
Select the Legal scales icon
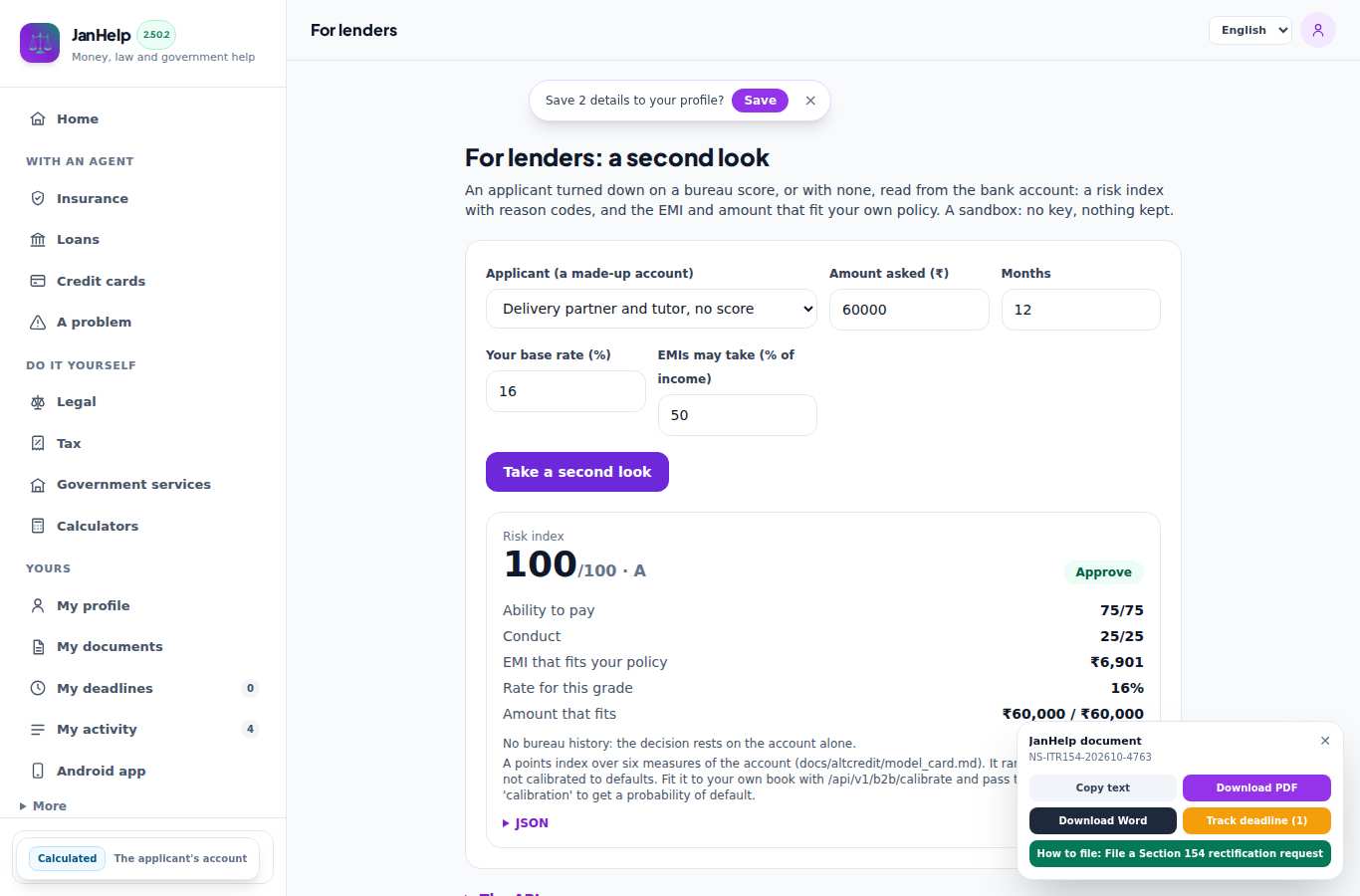38,401
